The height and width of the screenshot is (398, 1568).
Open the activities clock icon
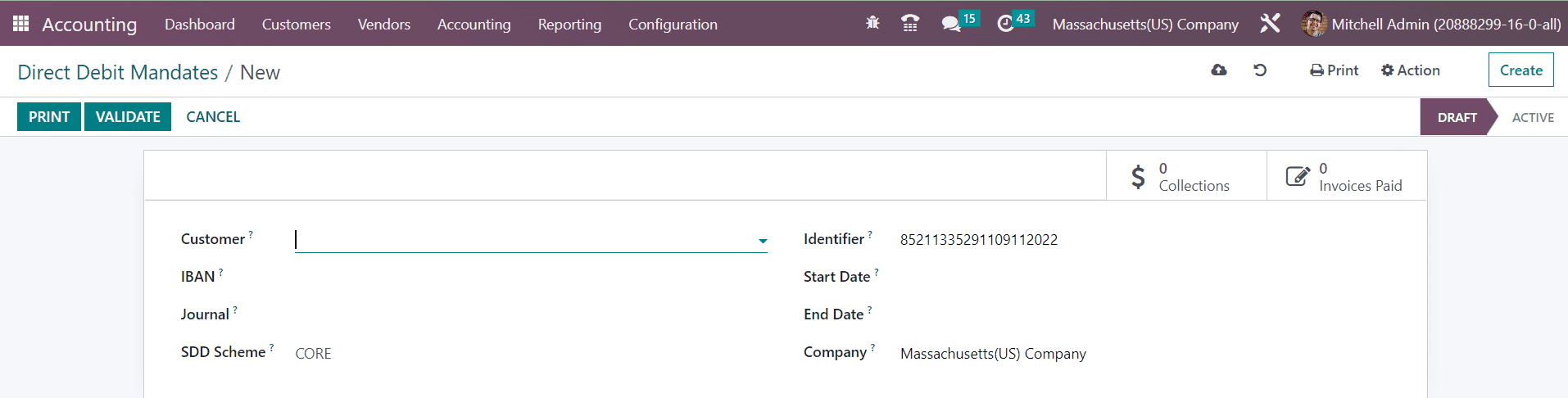(1005, 24)
